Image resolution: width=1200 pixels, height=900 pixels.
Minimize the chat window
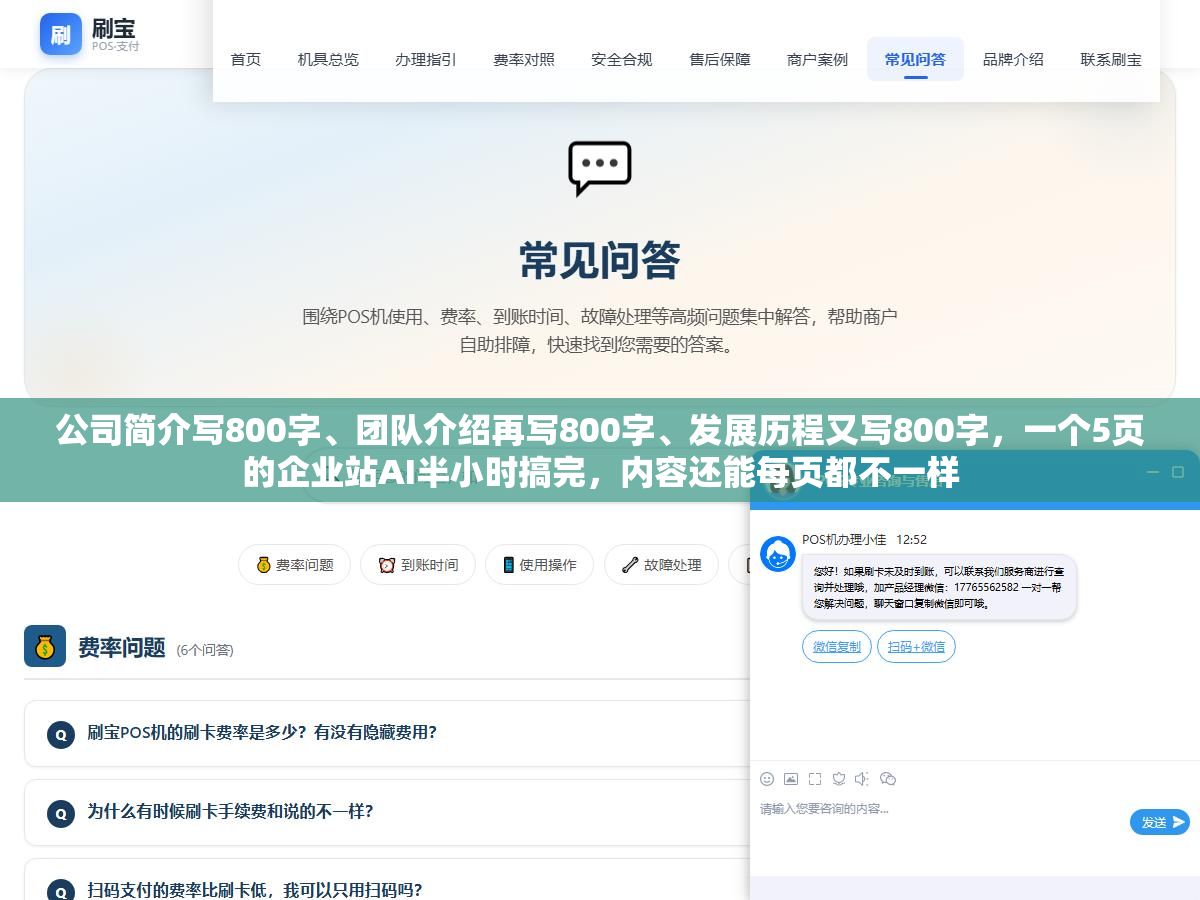pyautogui.click(x=1153, y=472)
